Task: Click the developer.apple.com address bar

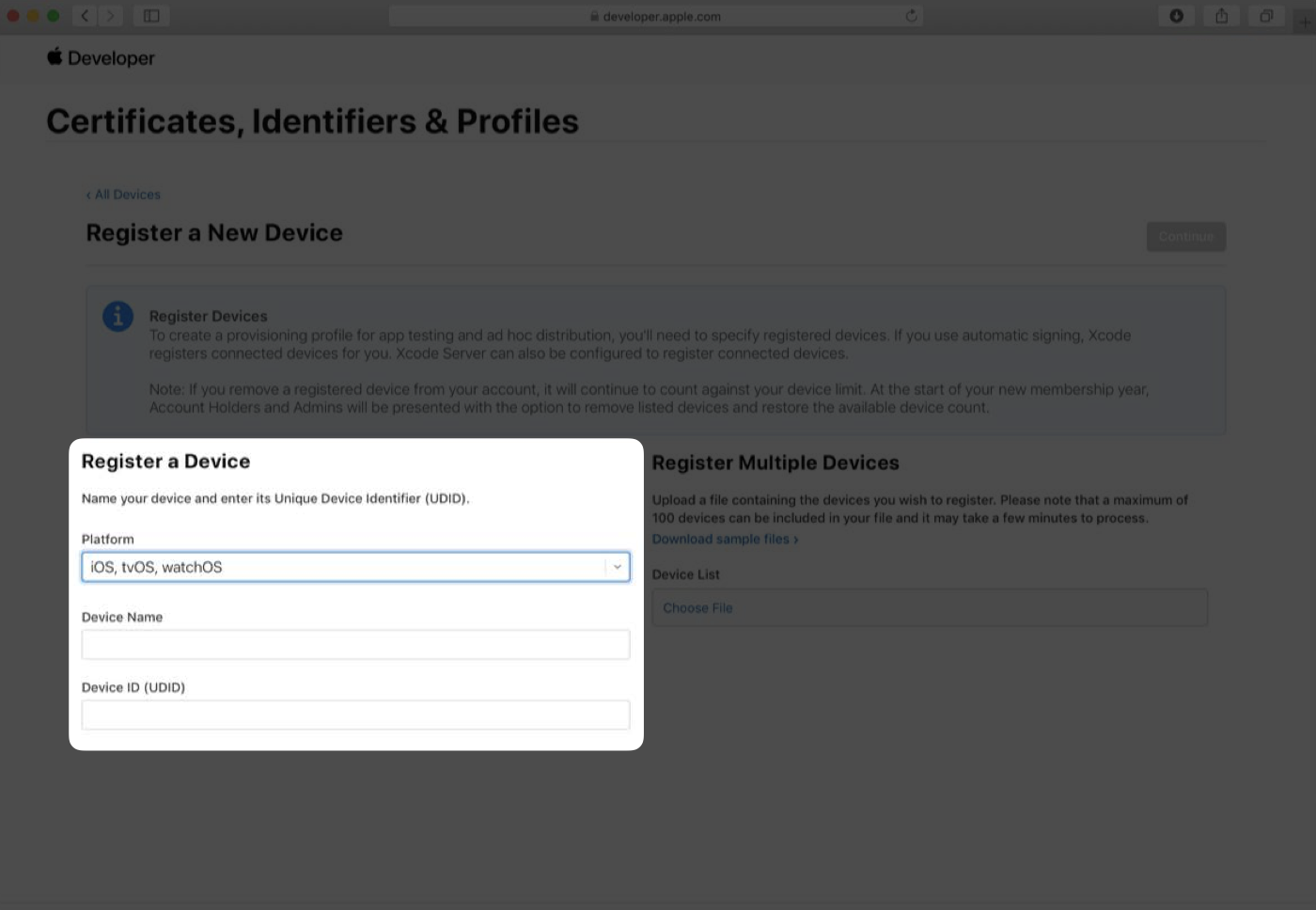Action: [655, 16]
